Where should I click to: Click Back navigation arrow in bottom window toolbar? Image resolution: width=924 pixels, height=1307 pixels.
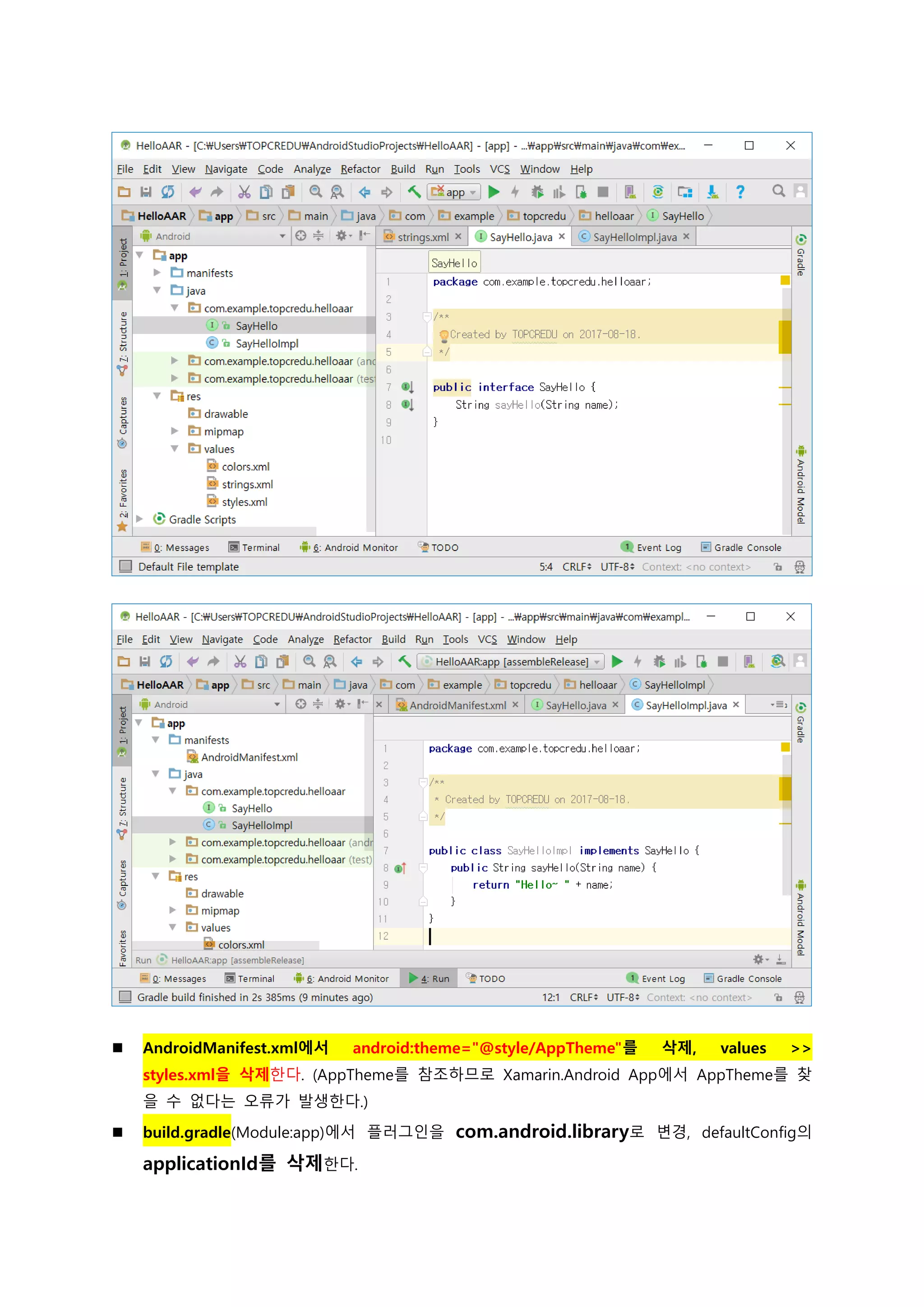coord(356,662)
